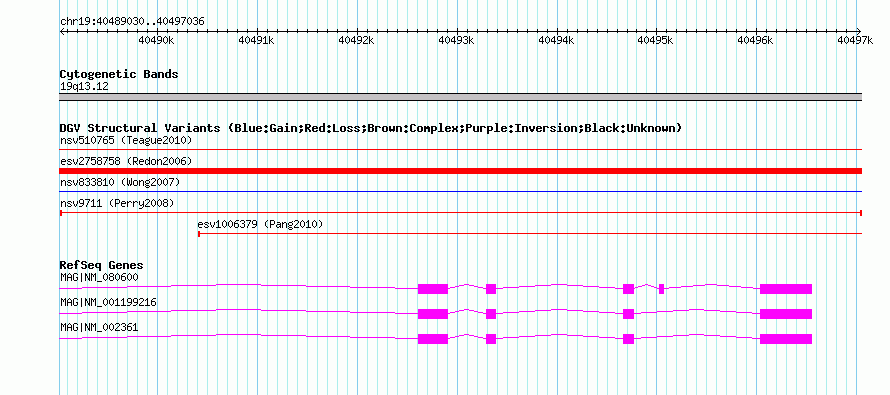
Task: Open the MAG|NM_001199216 transcript label
Action: point(108,302)
